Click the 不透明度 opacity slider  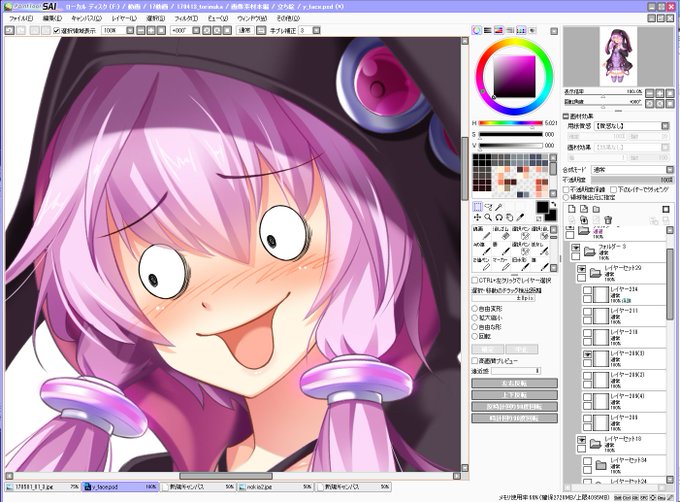click(632, 179)
